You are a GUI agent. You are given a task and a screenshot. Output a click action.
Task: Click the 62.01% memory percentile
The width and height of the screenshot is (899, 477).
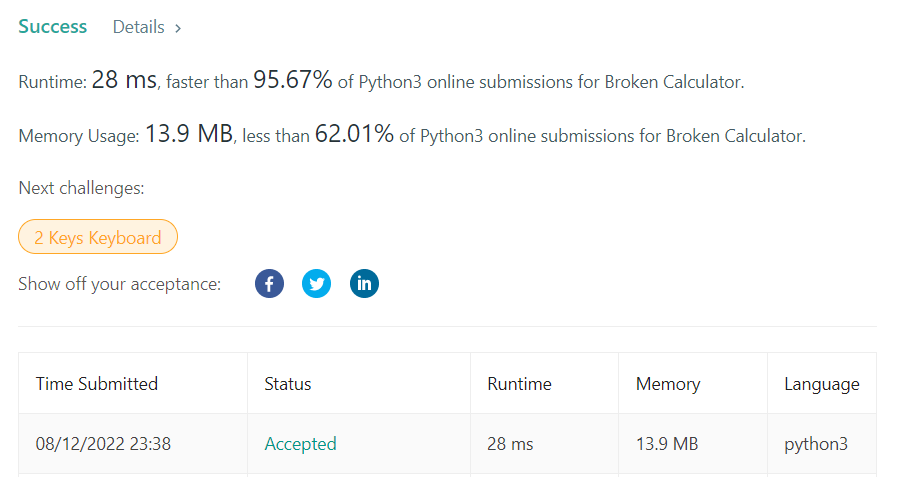(x=354, y=134)
